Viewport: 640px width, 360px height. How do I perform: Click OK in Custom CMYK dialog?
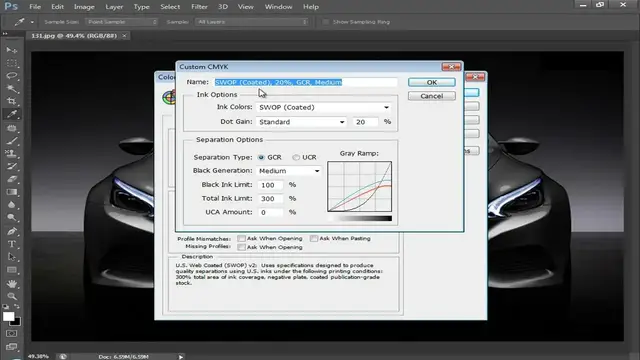pos(432,82)
